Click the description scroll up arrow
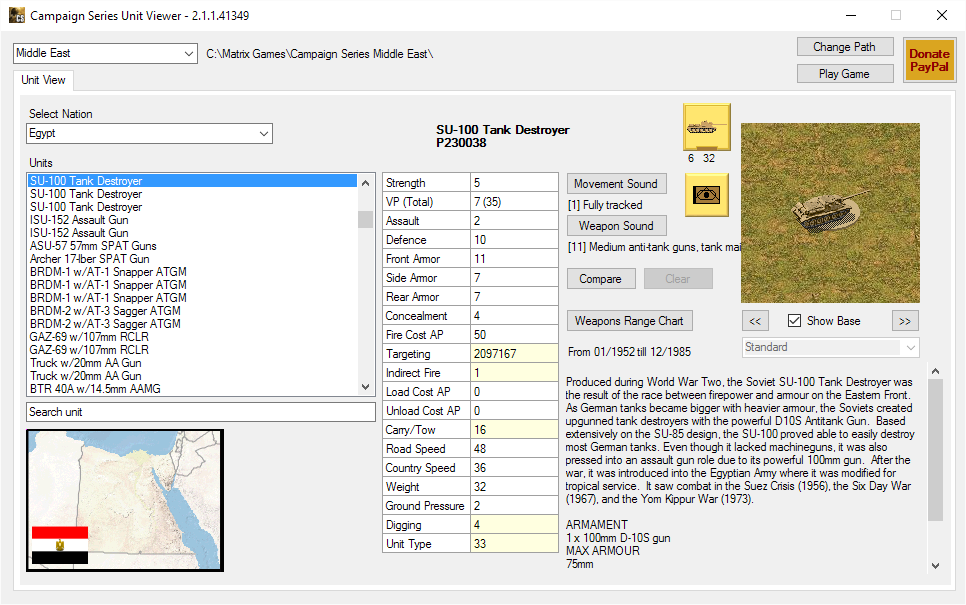The width and height of the screenshot is (966, 605). [935, 371]
